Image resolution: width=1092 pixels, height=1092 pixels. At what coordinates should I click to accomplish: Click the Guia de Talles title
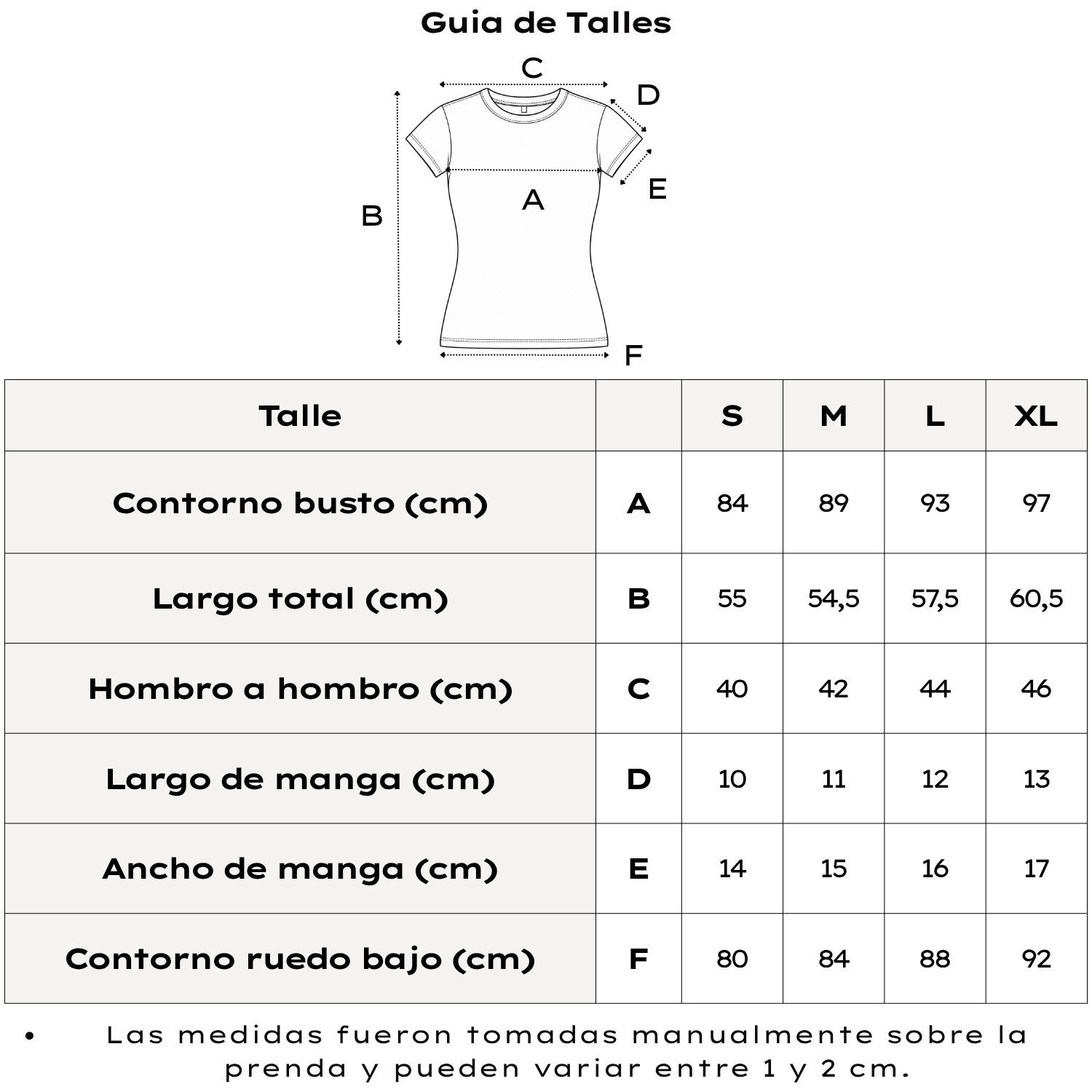(x=546, y=23)
